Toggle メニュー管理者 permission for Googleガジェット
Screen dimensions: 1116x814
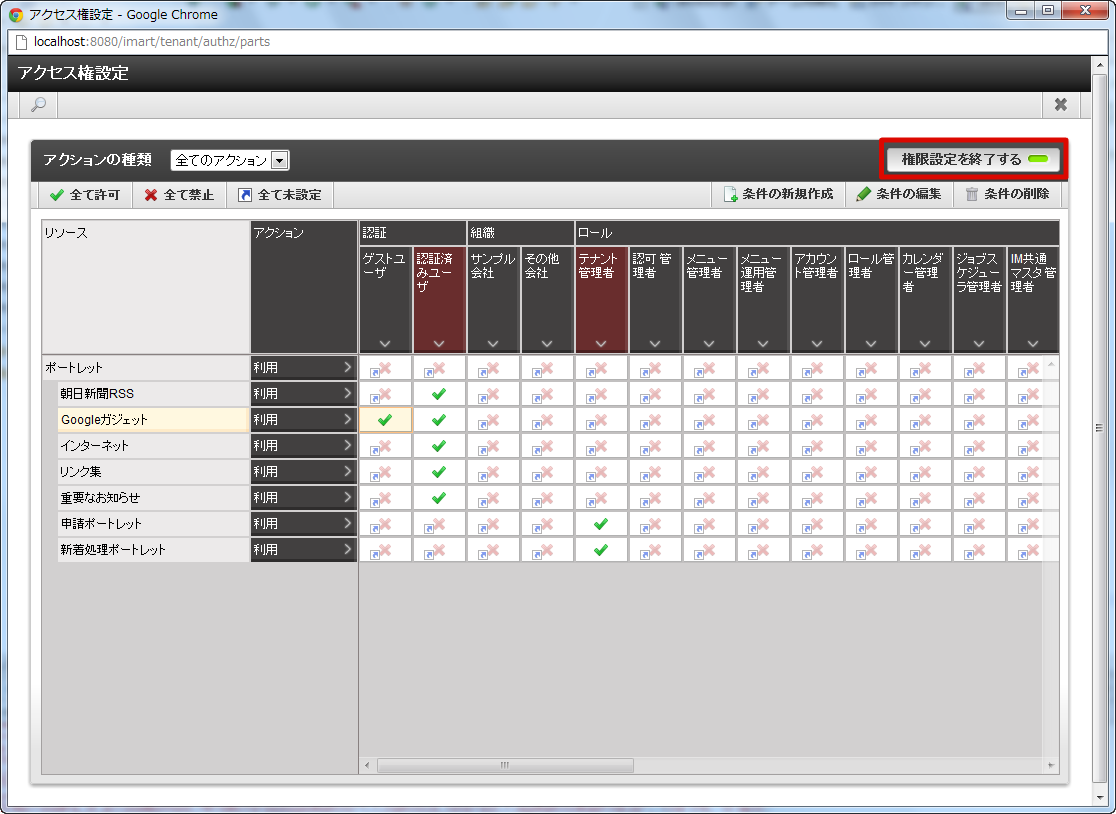tap(709, 420)
